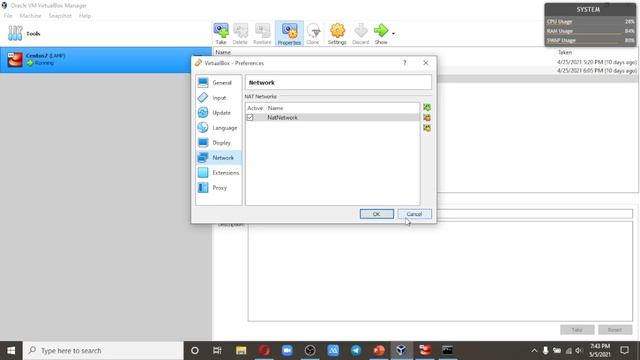This screenshot has height=360, width=640.
Task: Click the microphone tray icon
Action: click(545, 351)
